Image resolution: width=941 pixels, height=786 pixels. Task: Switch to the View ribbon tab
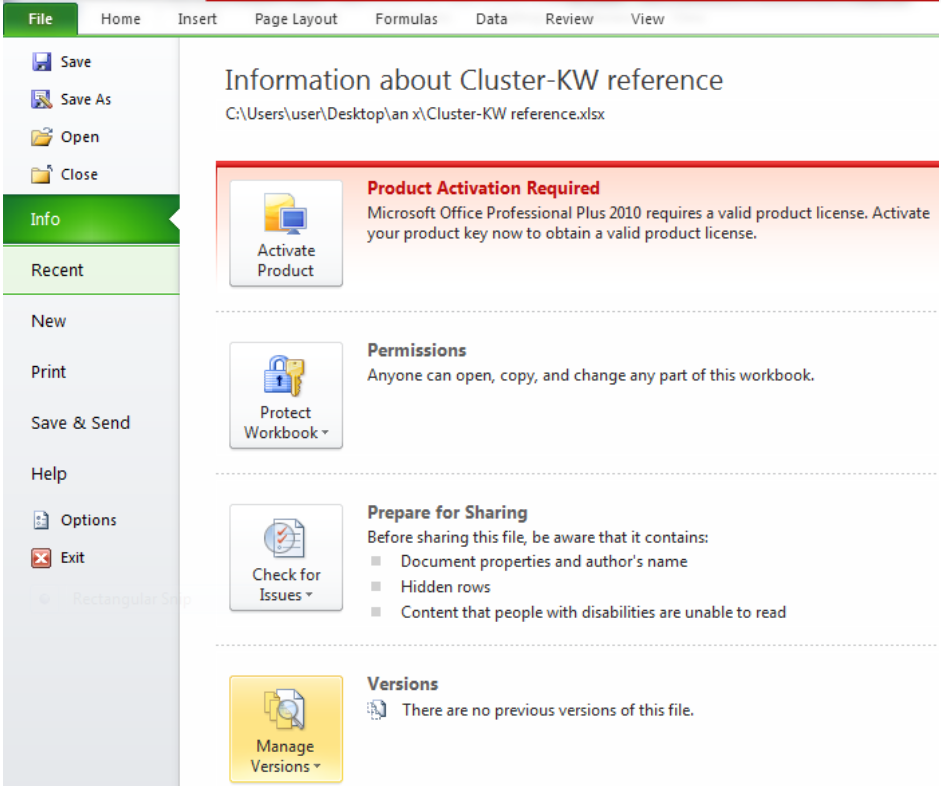pyautogui.click(x=648, y=19)
